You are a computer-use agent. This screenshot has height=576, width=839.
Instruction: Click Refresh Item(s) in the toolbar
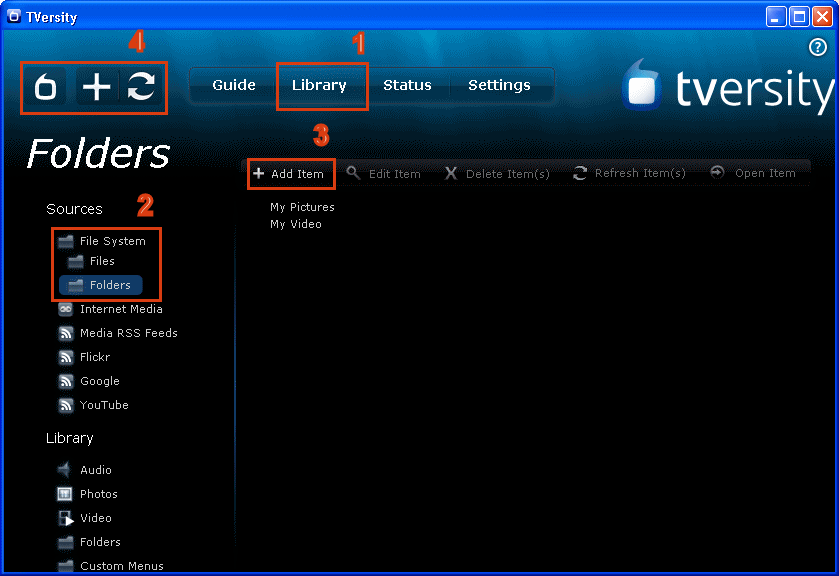coord(629,173)
